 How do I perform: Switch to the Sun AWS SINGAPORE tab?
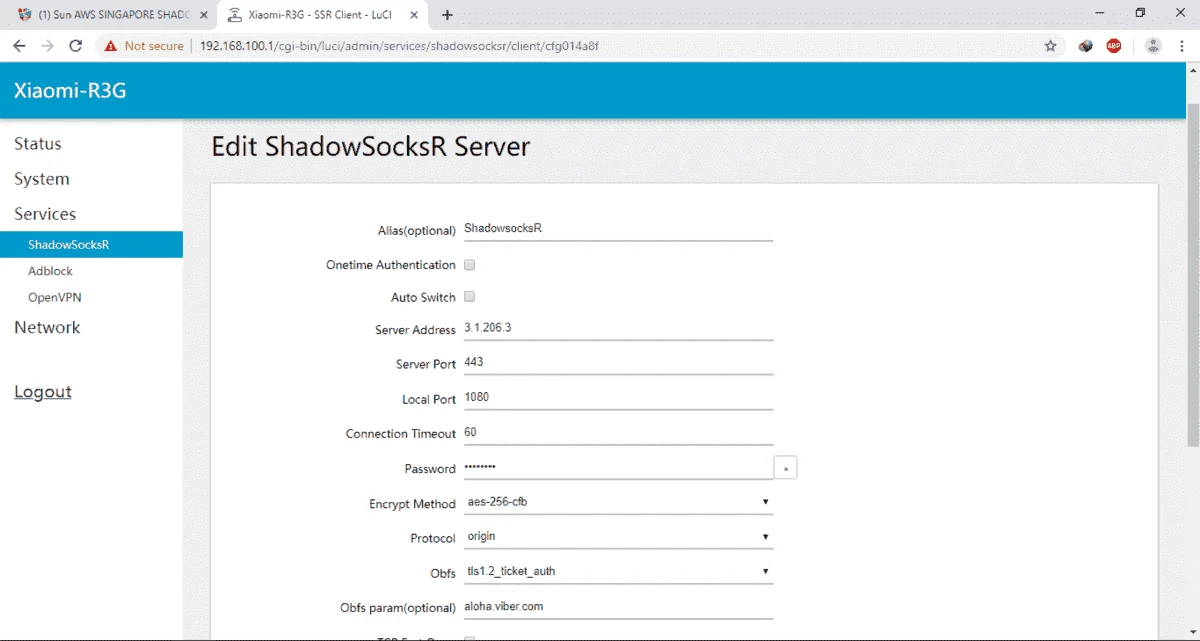[x=110, y=15]
